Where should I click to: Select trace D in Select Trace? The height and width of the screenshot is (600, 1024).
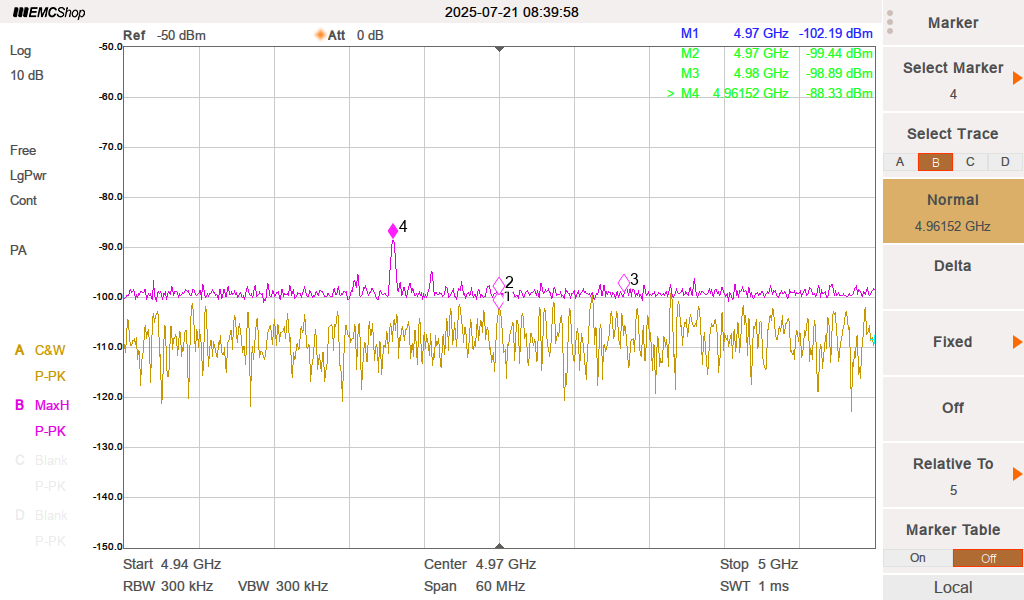click(1005, 162)
